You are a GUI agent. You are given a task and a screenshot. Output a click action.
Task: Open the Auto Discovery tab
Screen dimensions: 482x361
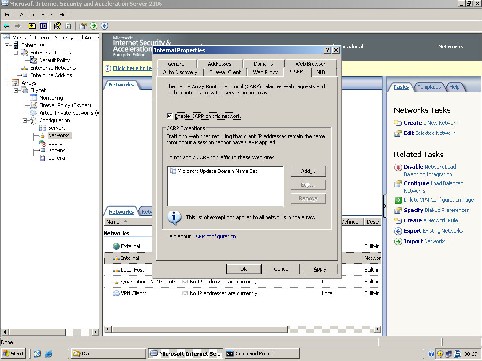(180, 72)
